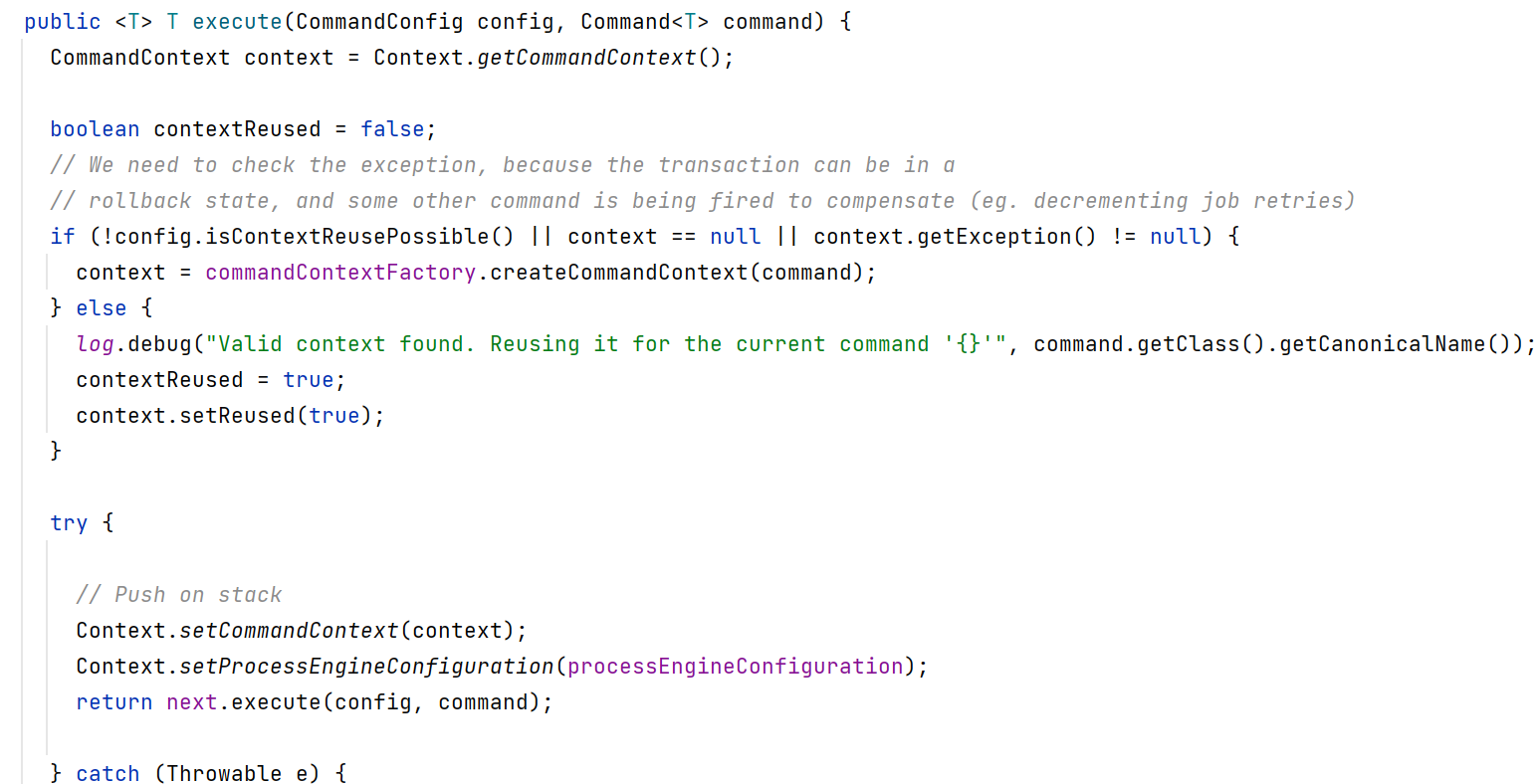
Task: Click the 'next' field before execute
Action: pyautogui.click(x=192, y=702)
